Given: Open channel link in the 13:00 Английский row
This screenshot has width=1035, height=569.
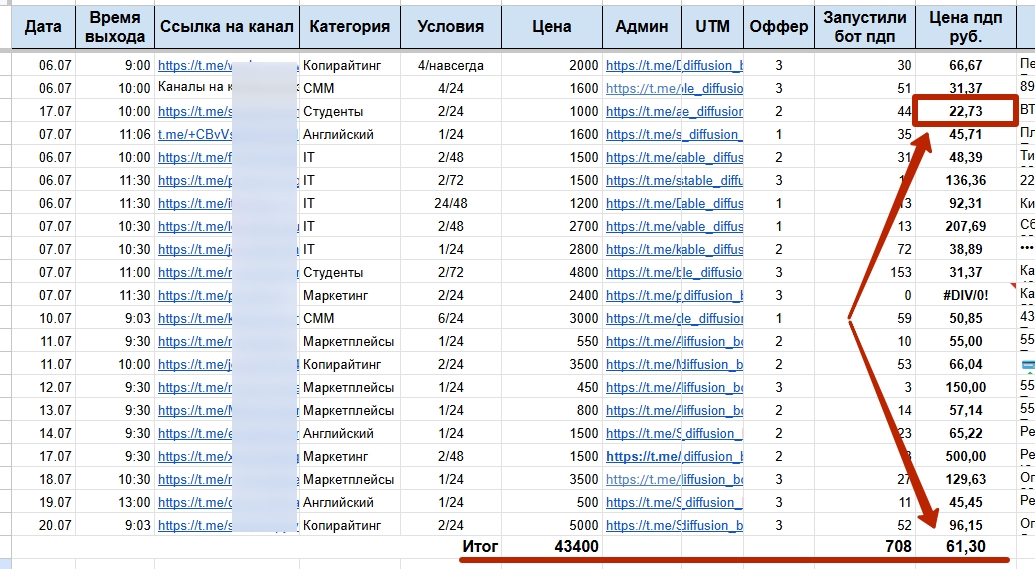Looking at the screenshot, I should pyautogui.click(x=195, y=502).
